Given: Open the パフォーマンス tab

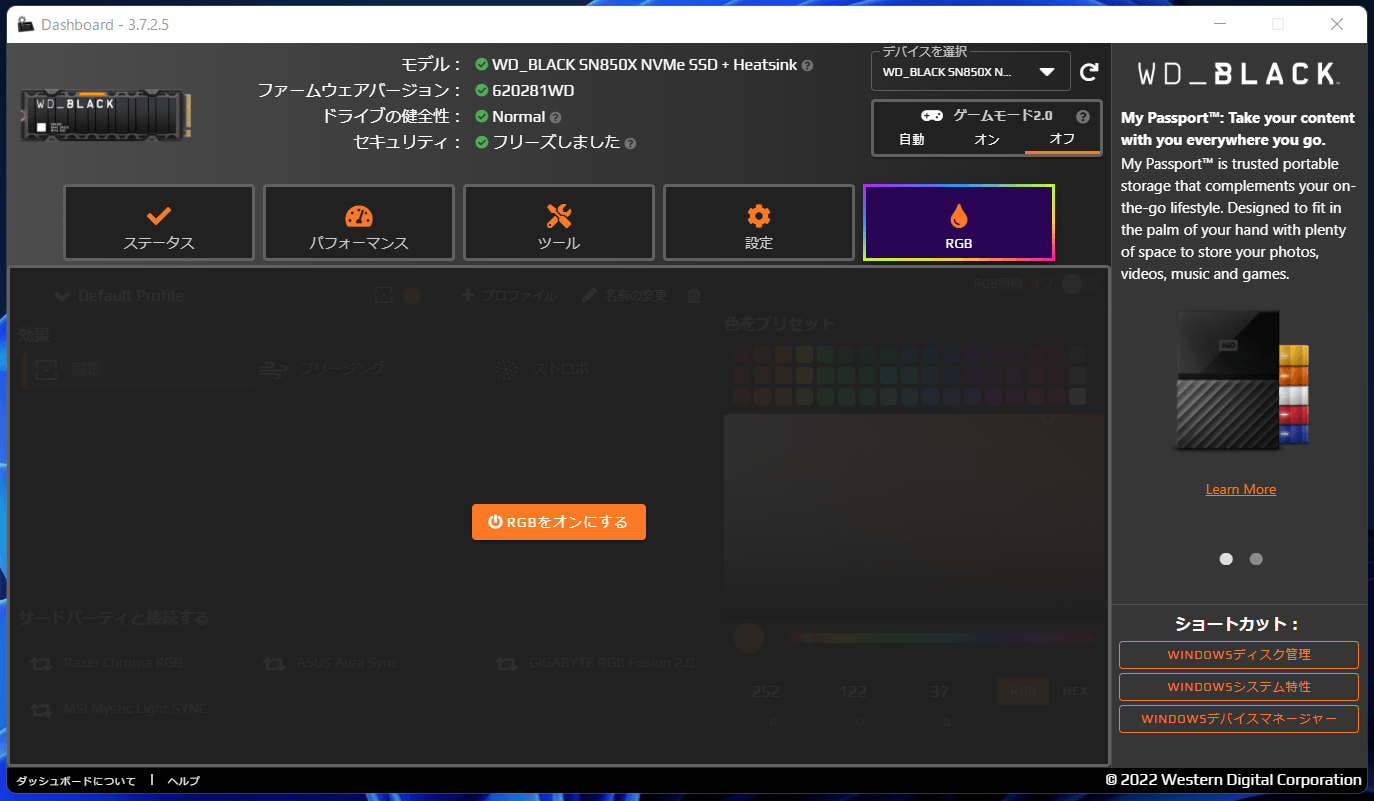Looking at the screenshot, I should pos(359,222).
